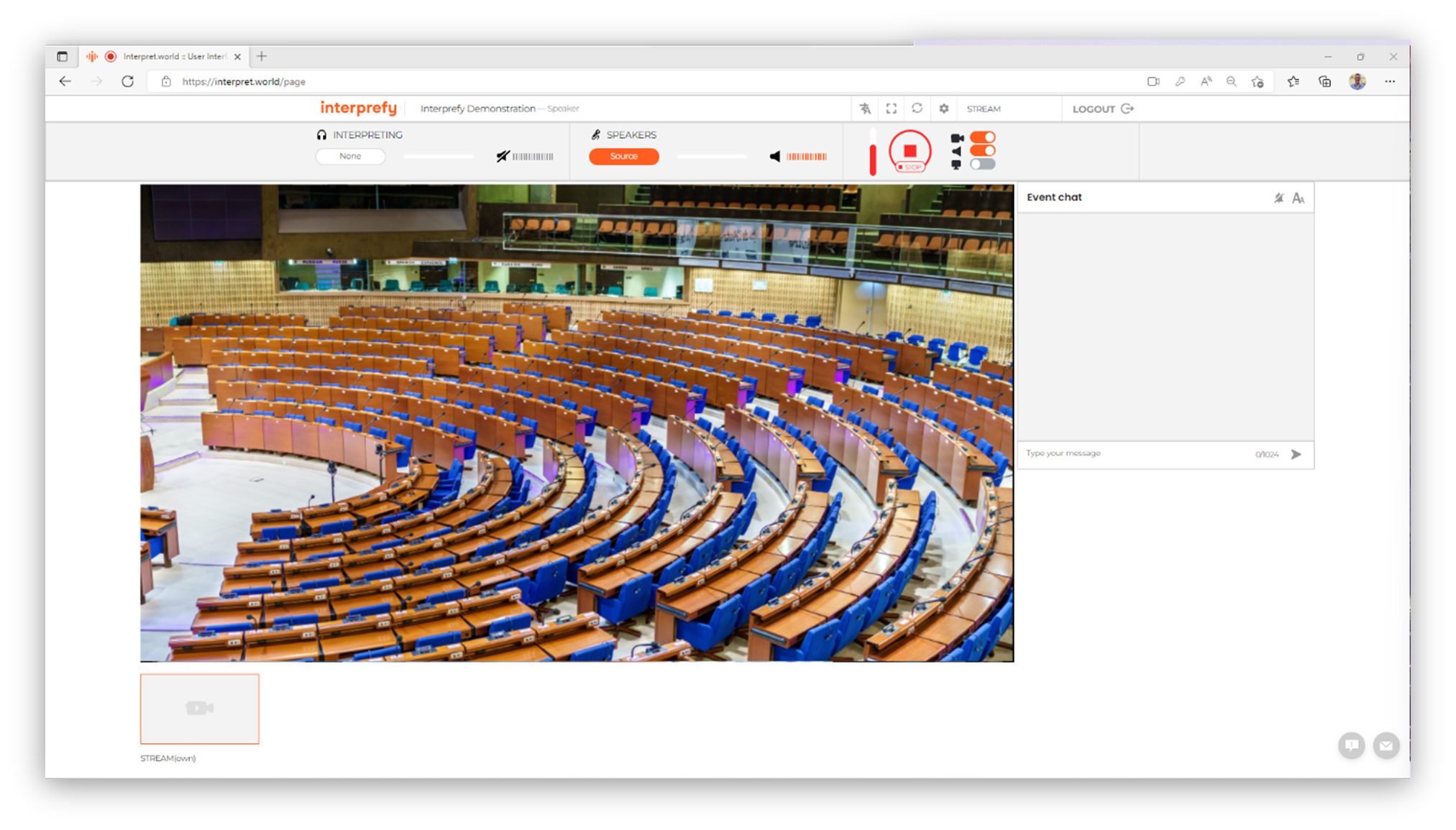Open Interprefy settings gear
This screenshot has width=1456, height=830.
click(944, 109)
